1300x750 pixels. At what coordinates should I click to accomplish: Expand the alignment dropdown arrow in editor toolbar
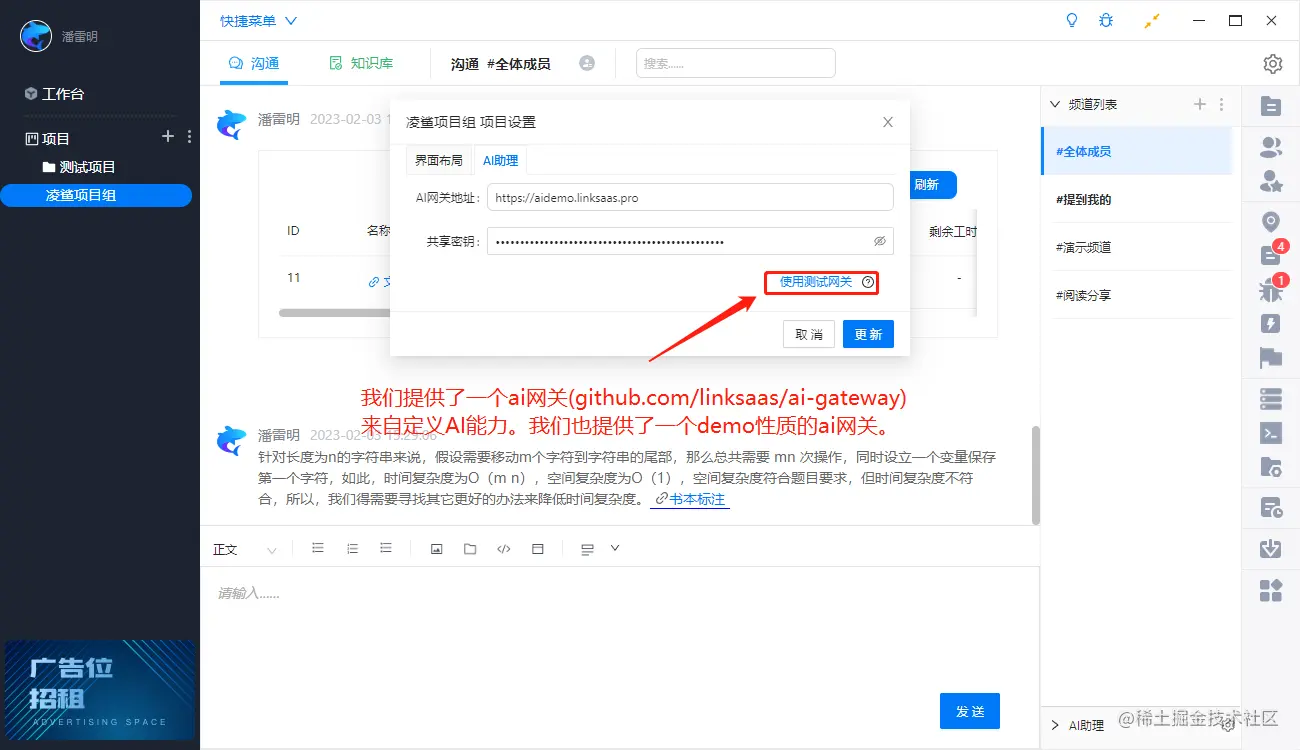615,548
